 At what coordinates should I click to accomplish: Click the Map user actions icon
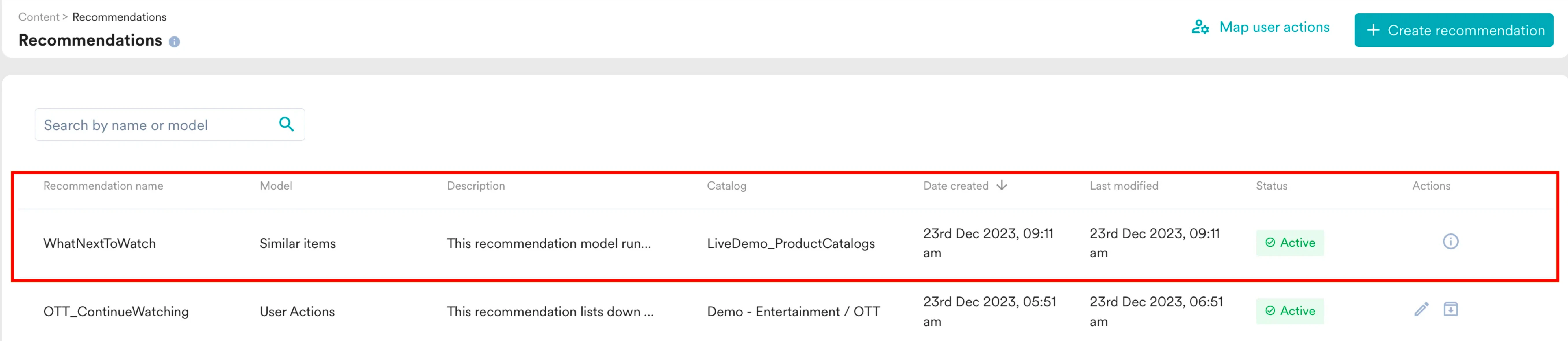pos(1200,27)
